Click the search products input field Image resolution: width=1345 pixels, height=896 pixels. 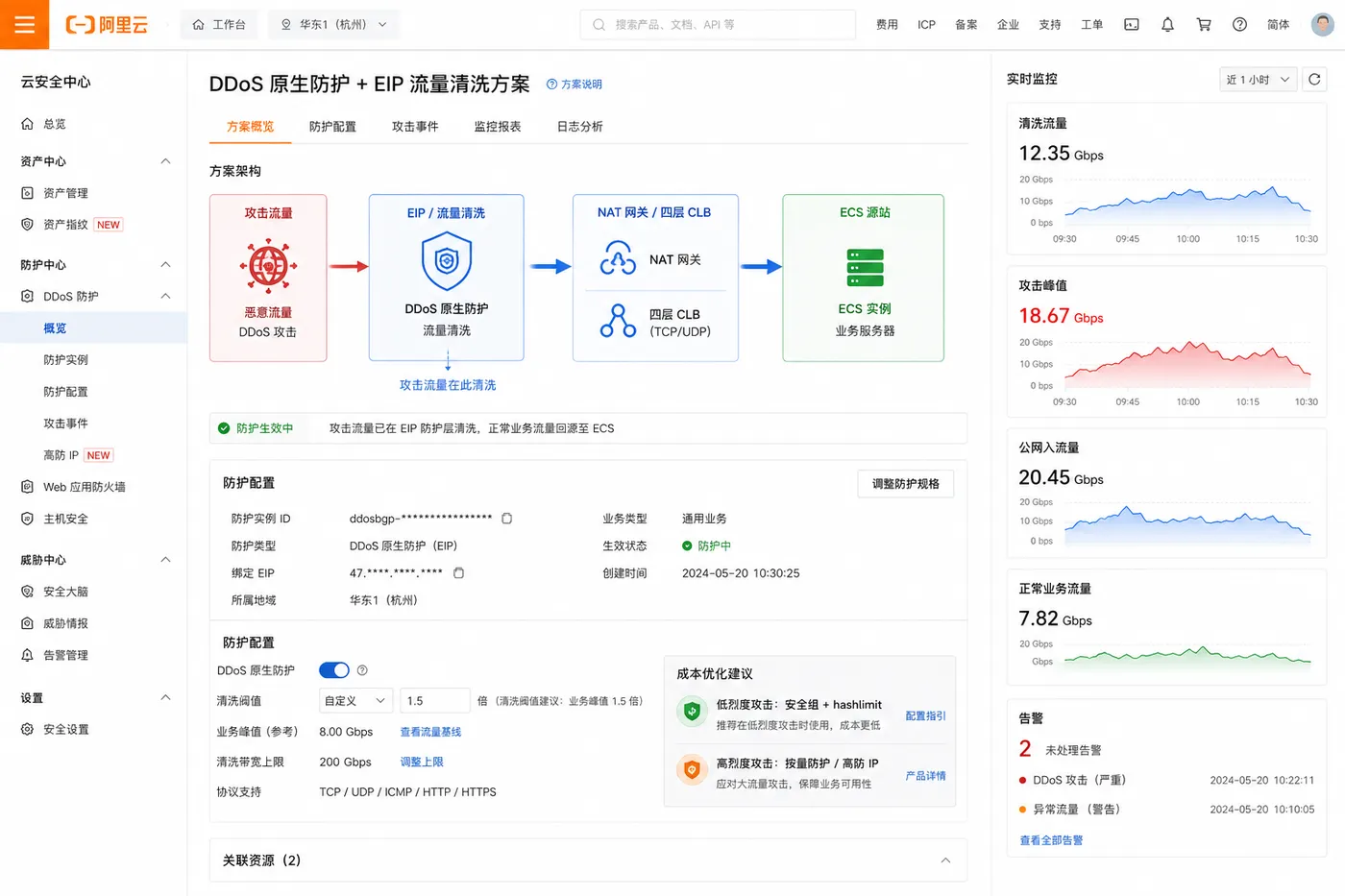718,25
